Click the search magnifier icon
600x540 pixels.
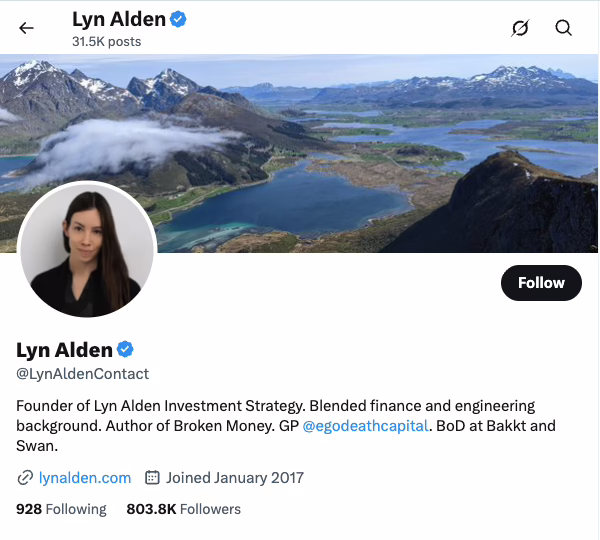tap(563, 28)
